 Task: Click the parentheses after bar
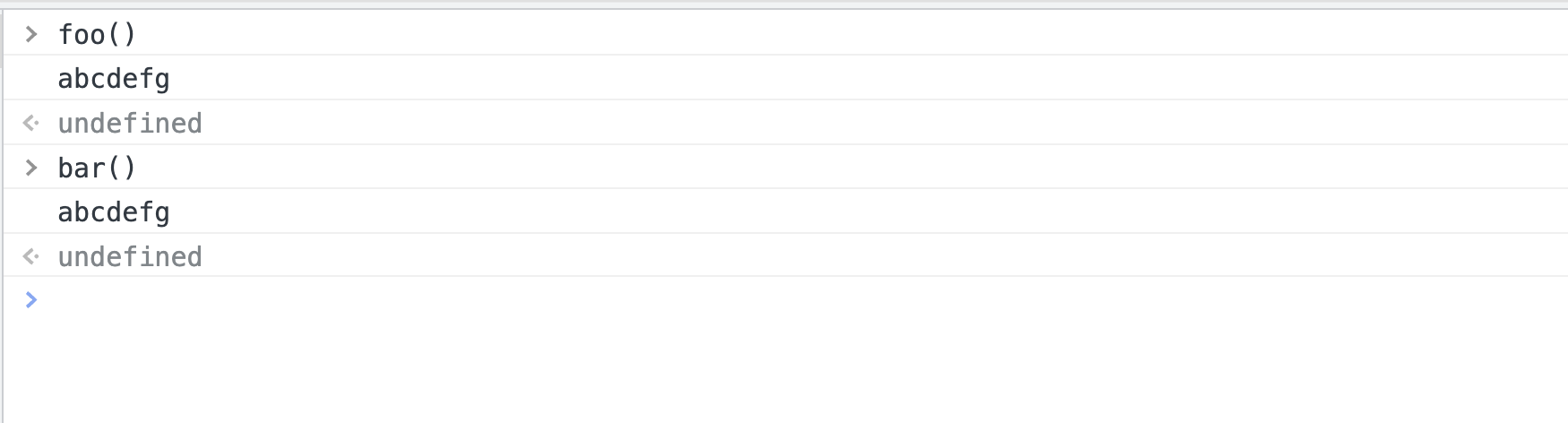pos(122,168)
